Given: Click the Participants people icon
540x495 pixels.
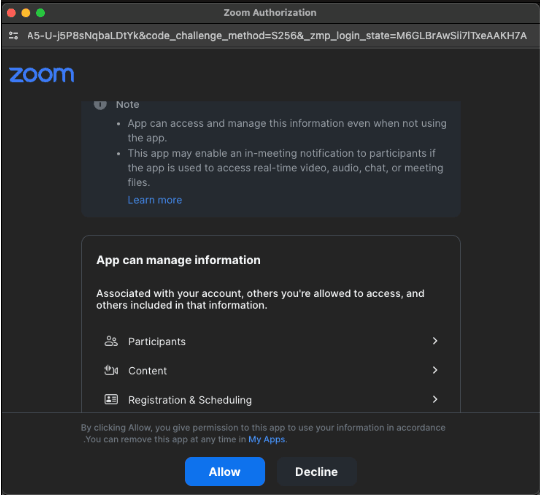Looking at the screenshot, I should point(111,341).
